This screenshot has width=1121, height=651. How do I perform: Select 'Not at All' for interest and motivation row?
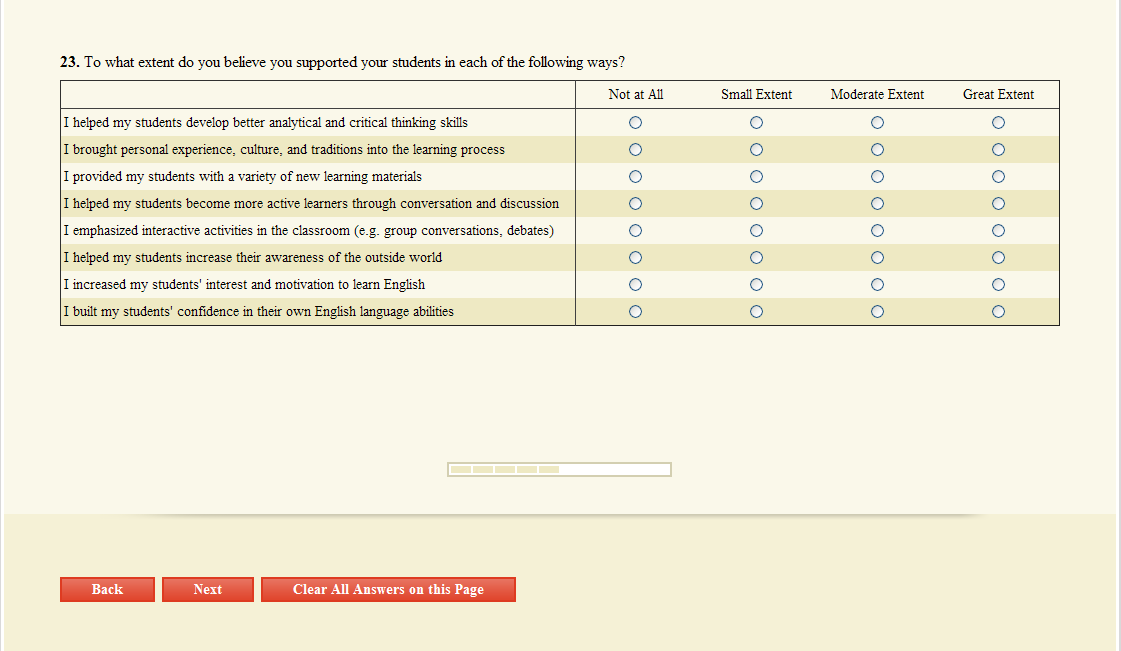coord(635,285)
